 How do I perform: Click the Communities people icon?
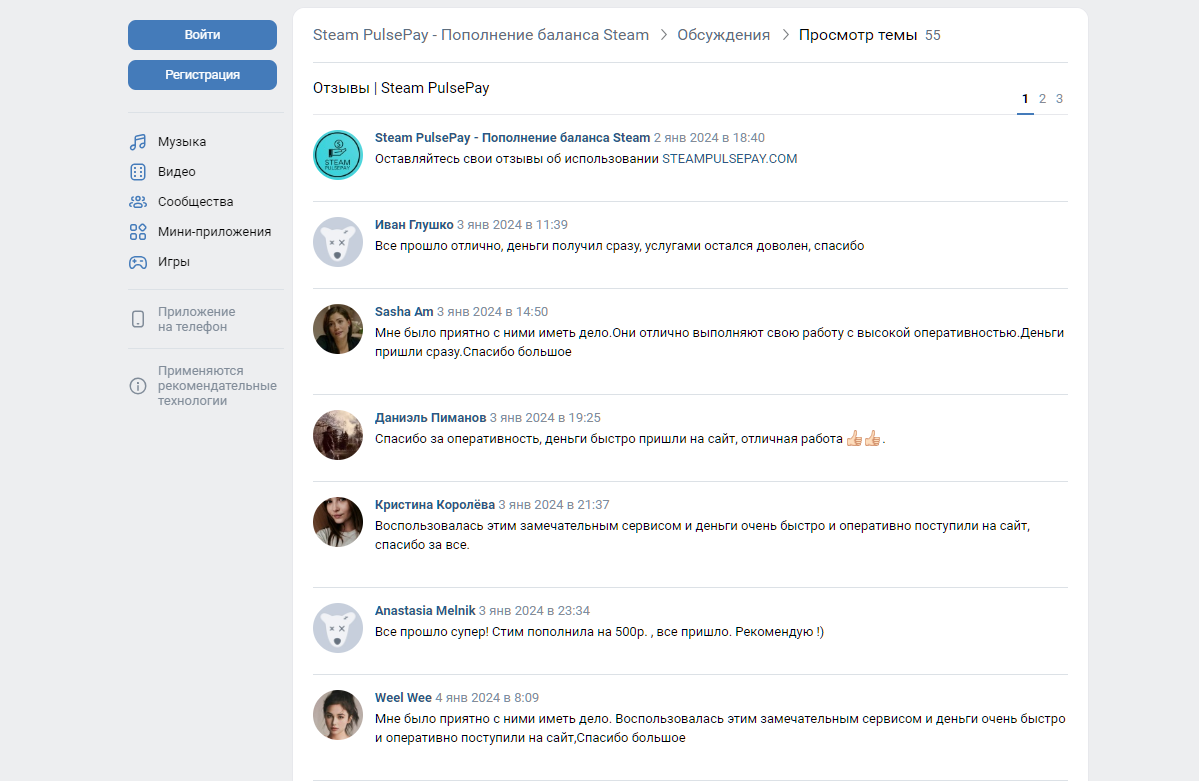coord(138,202)
